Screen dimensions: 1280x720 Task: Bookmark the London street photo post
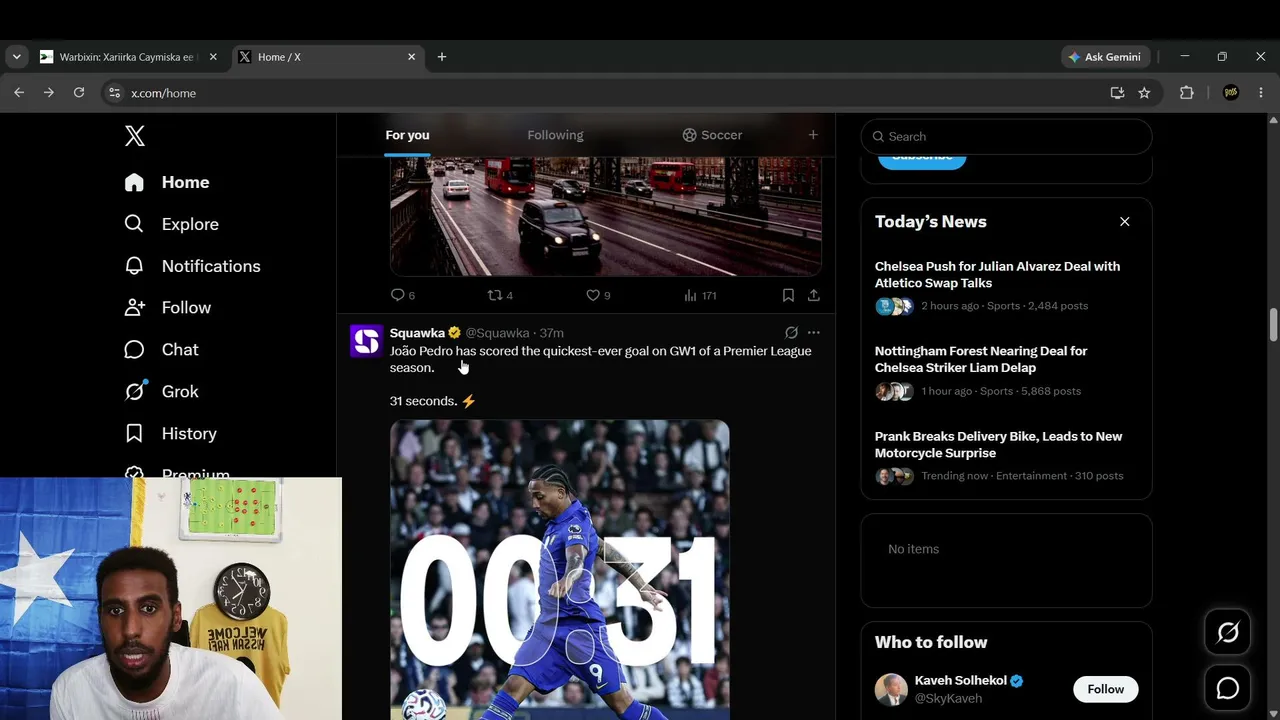pyautogui.click(x=788, y=295)
